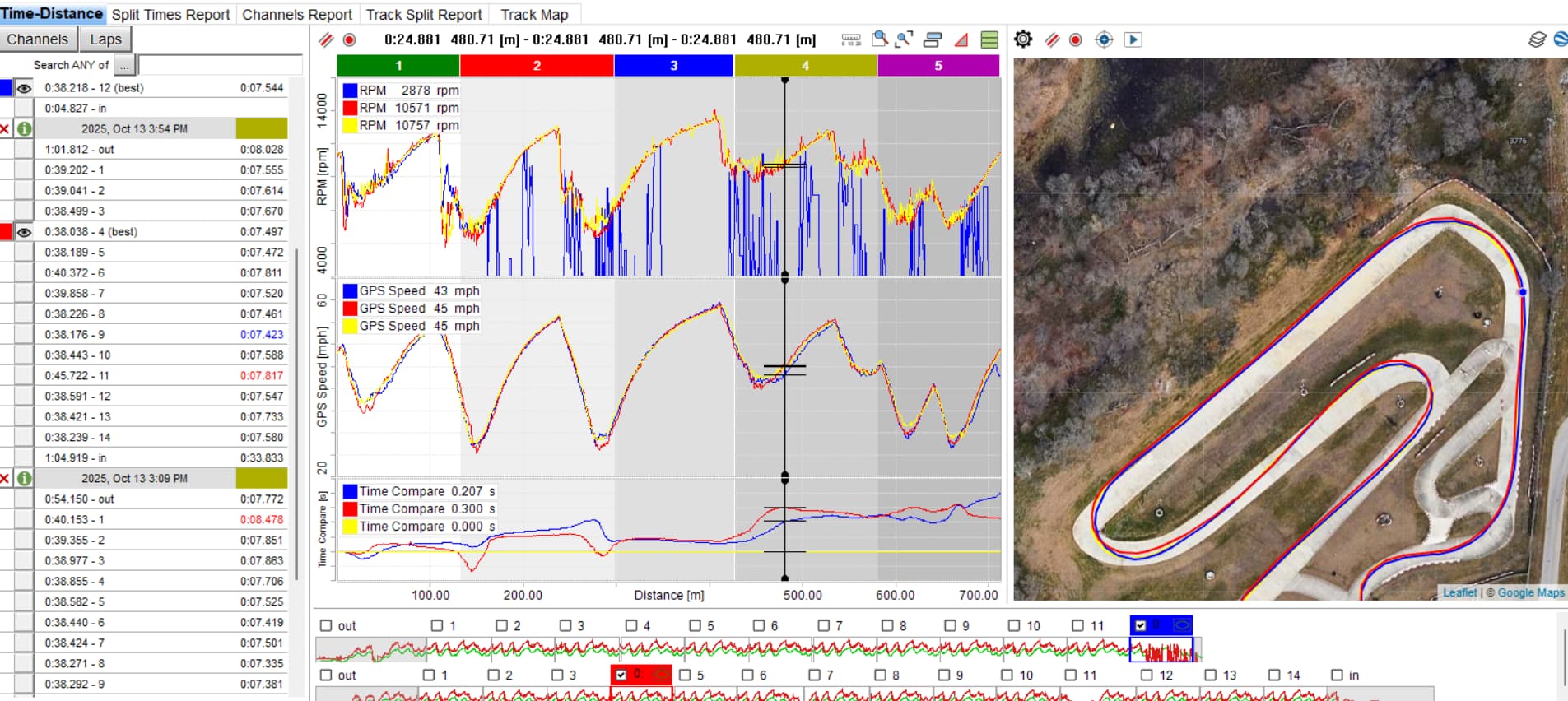Click the zoom-to-fit icon in chart toolbar
Image resolution: width=1568 pixels, height=701 pixels.
point(905,39)
